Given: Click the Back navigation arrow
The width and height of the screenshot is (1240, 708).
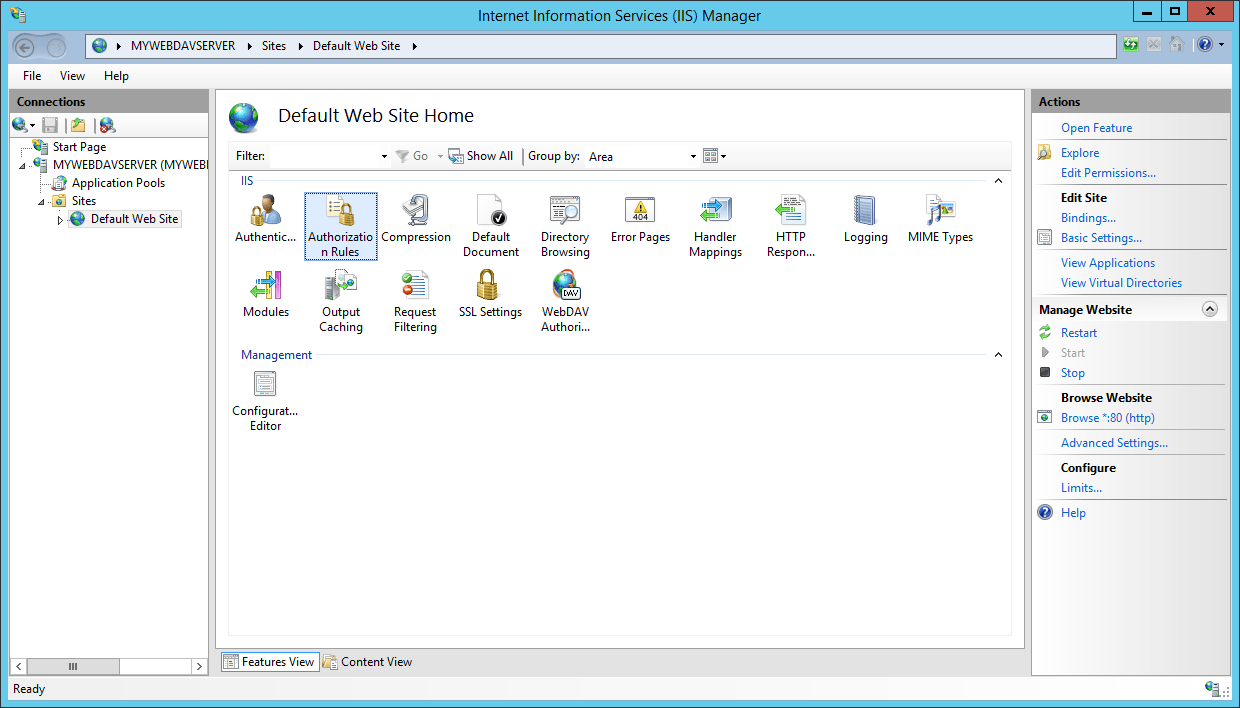Looking at the screenshot, I should tap(25, 46).
